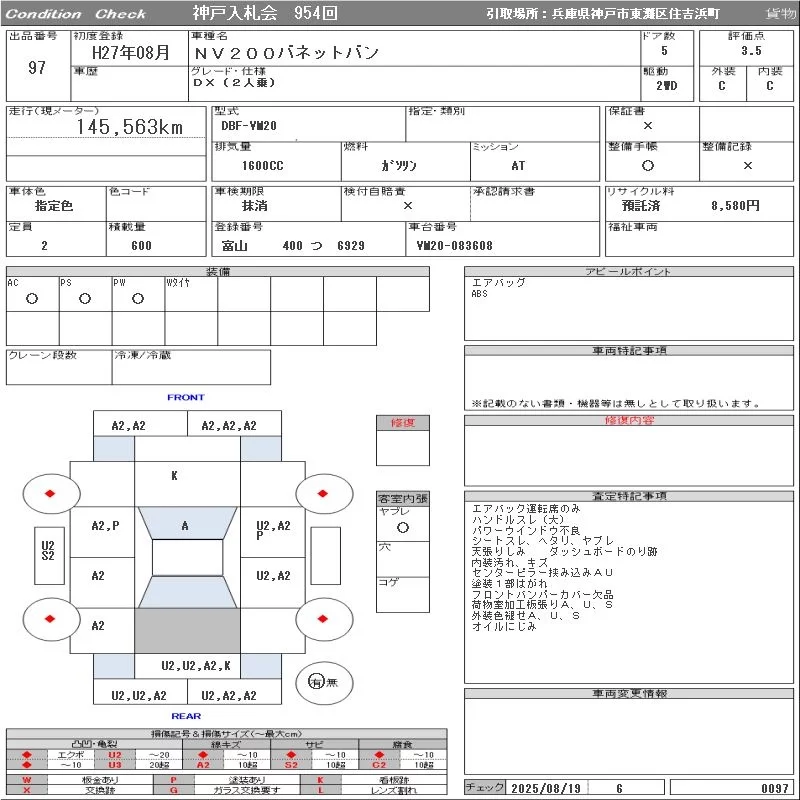The width and height of the screenshot is (800, 800).
Task: Click the note パワーウインドウ不良
Action: [x=526, y=530]
